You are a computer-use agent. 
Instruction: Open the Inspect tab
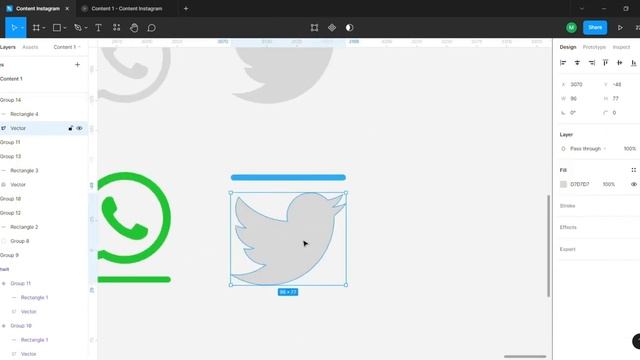pyautogui.click(x=621, y=47)
